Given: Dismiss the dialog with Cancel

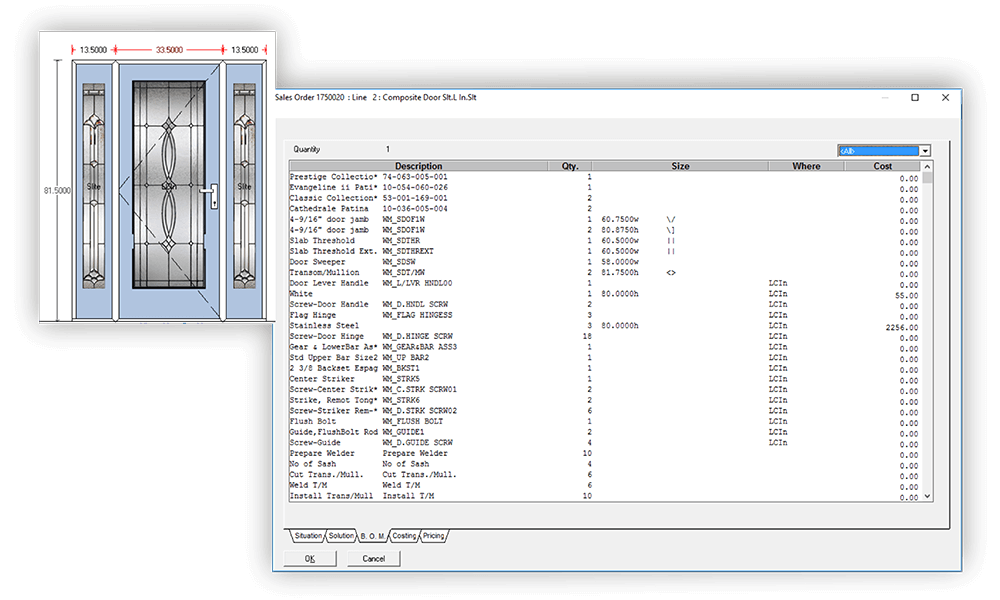Looking at the screenshot, I should (x=372, y=558).
